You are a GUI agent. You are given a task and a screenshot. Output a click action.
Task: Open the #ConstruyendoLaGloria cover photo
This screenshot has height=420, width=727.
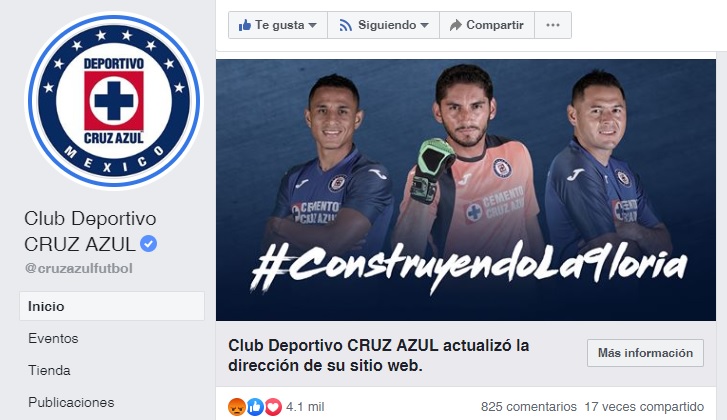tap(466, 190)
